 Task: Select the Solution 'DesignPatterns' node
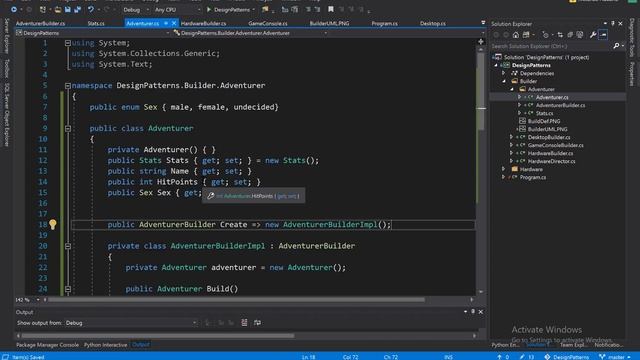(546, 57)
